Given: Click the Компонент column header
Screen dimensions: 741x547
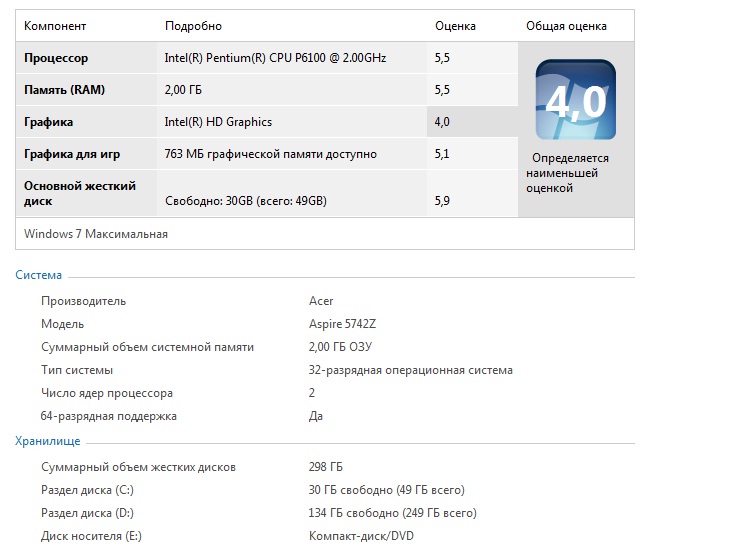Looking at the screenshot, I should 55,26.
